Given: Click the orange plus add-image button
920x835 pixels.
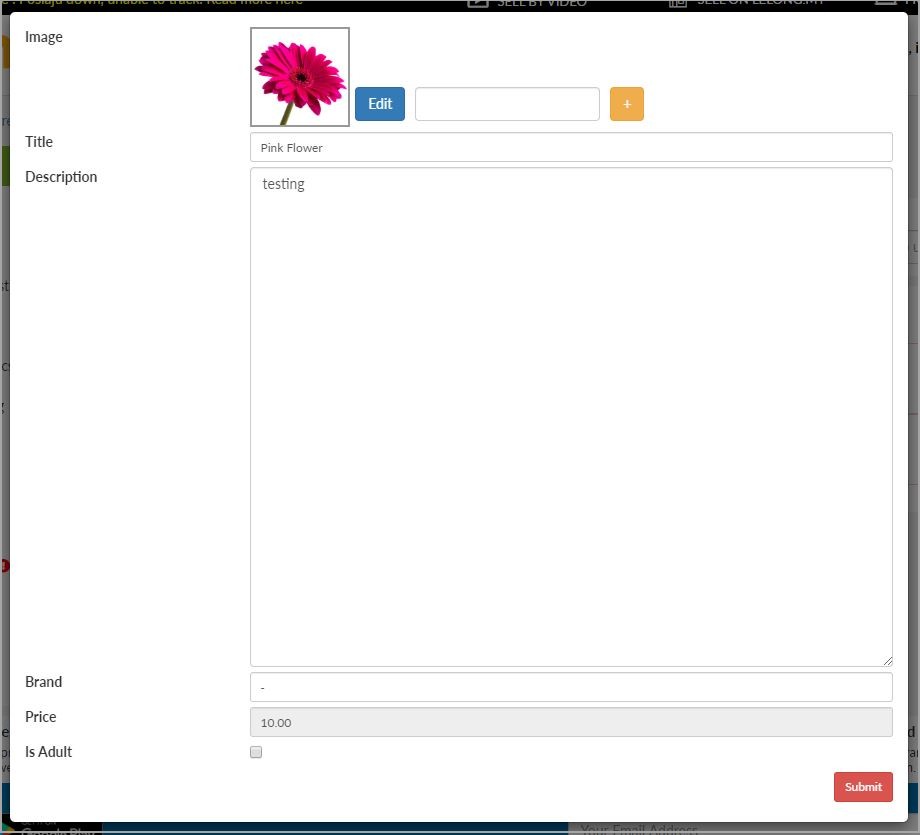Looking at the screenshot, I should coord(627,104).
